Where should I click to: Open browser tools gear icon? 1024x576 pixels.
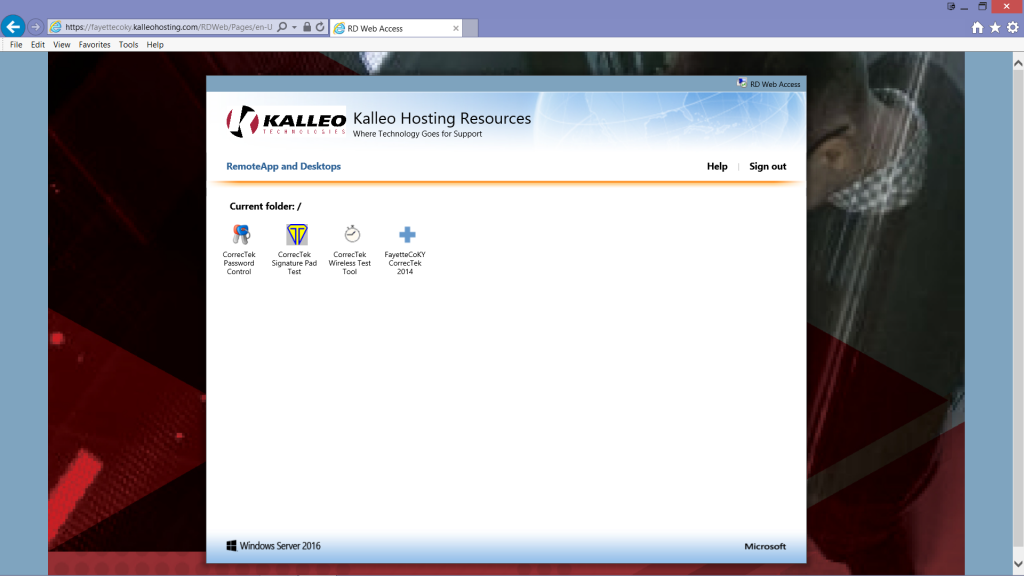pos(1013,27)
